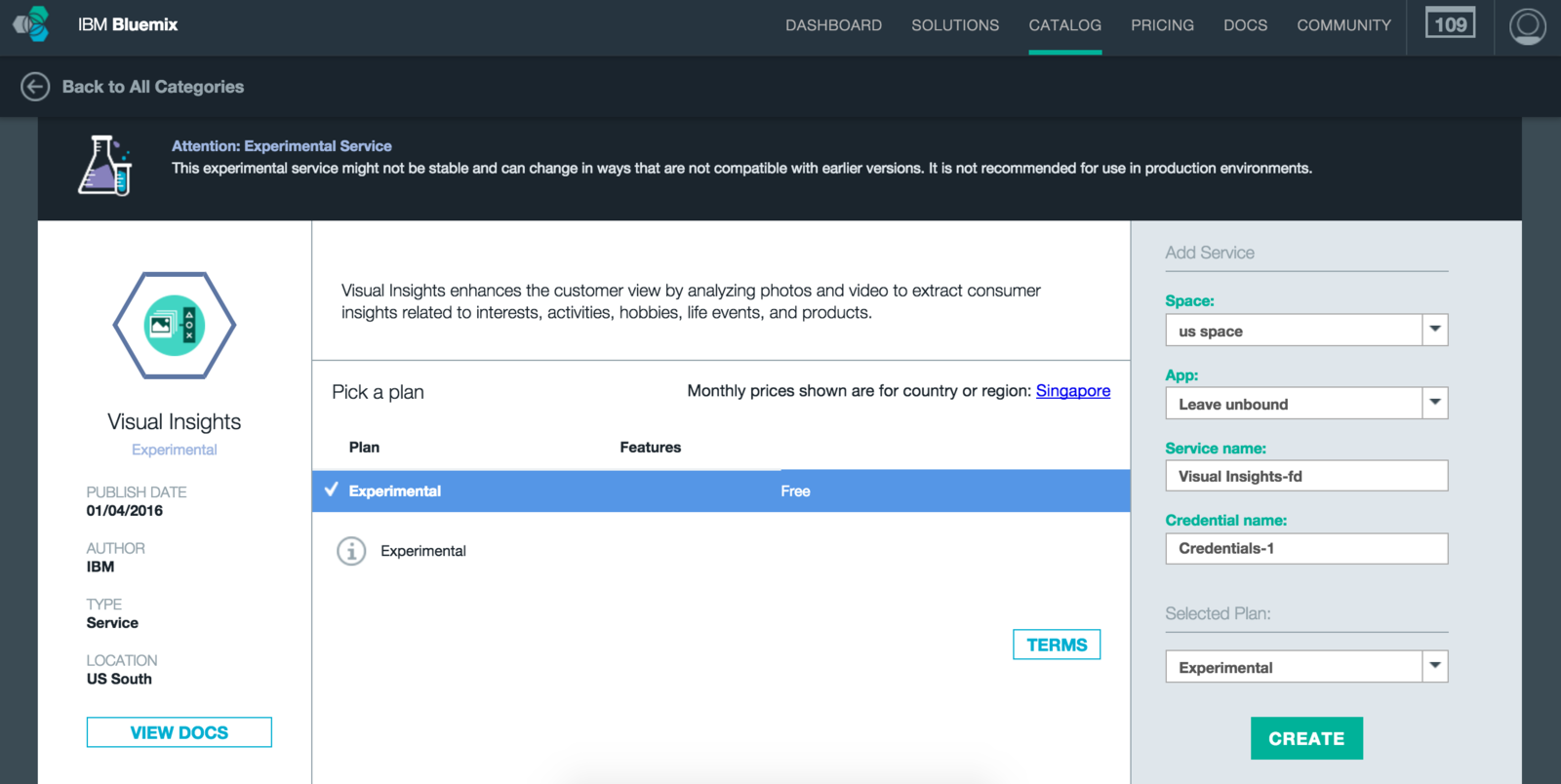
Task: Click the Service name input field
Action: point(1306,476)
